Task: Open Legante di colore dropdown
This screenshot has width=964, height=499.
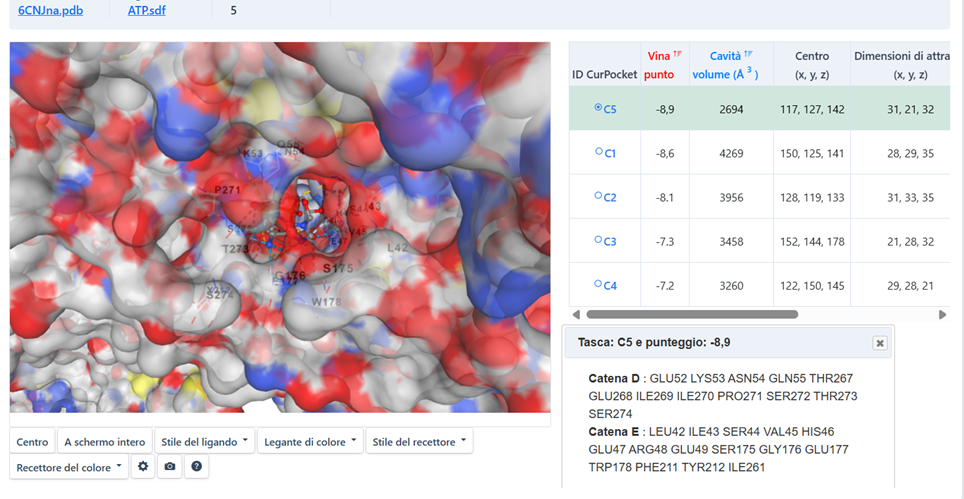Action: pos(310,441)
